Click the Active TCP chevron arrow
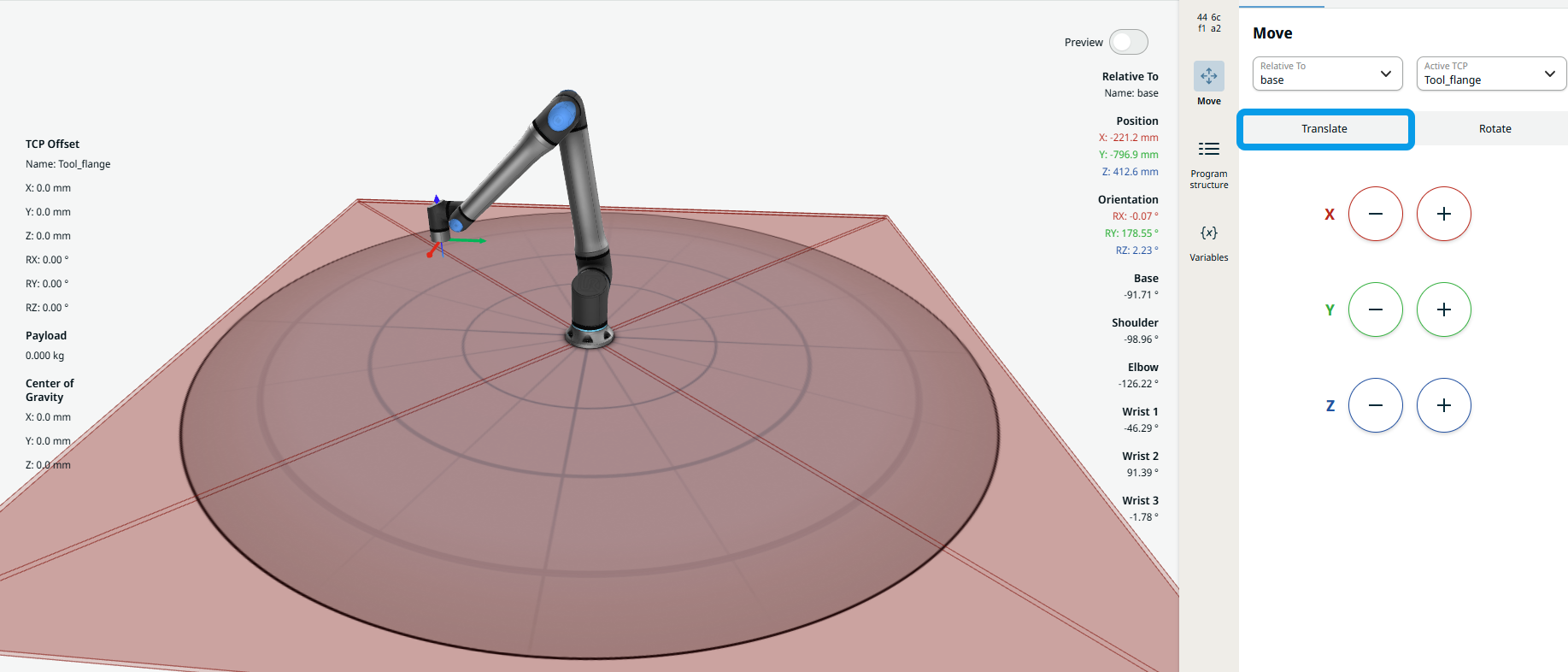The width and height of the screenshot is (1568, 672). (1549, 74)
